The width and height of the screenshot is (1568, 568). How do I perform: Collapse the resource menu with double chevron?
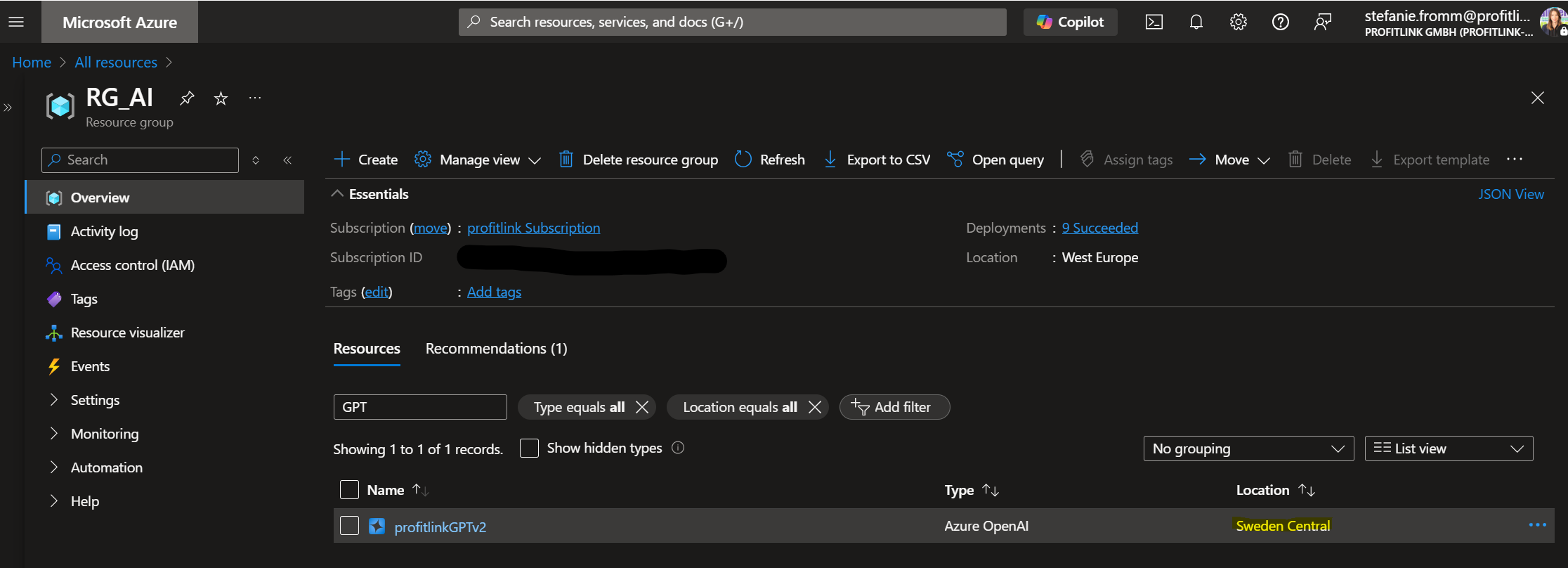[x=287, y=160]
